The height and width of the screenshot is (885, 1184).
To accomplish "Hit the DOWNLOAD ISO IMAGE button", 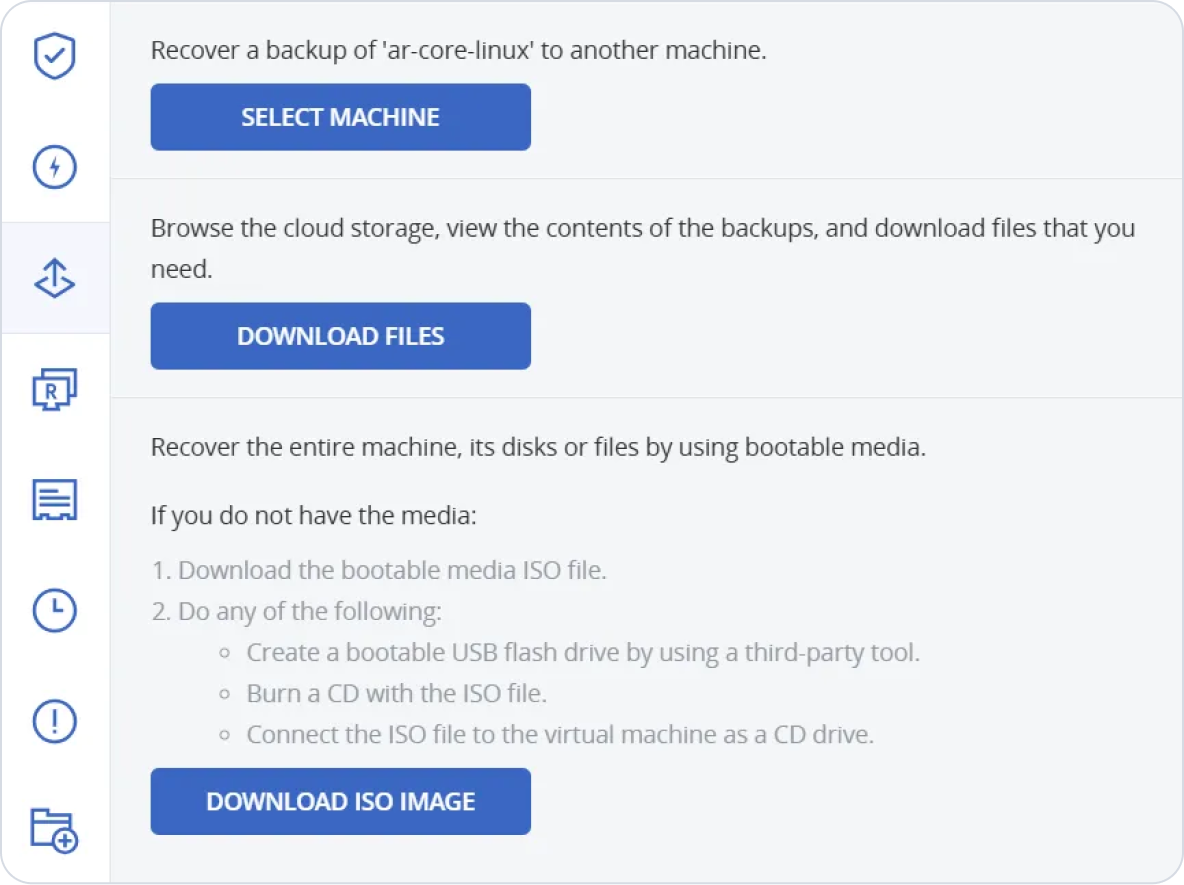I will (x=340, y=801).
